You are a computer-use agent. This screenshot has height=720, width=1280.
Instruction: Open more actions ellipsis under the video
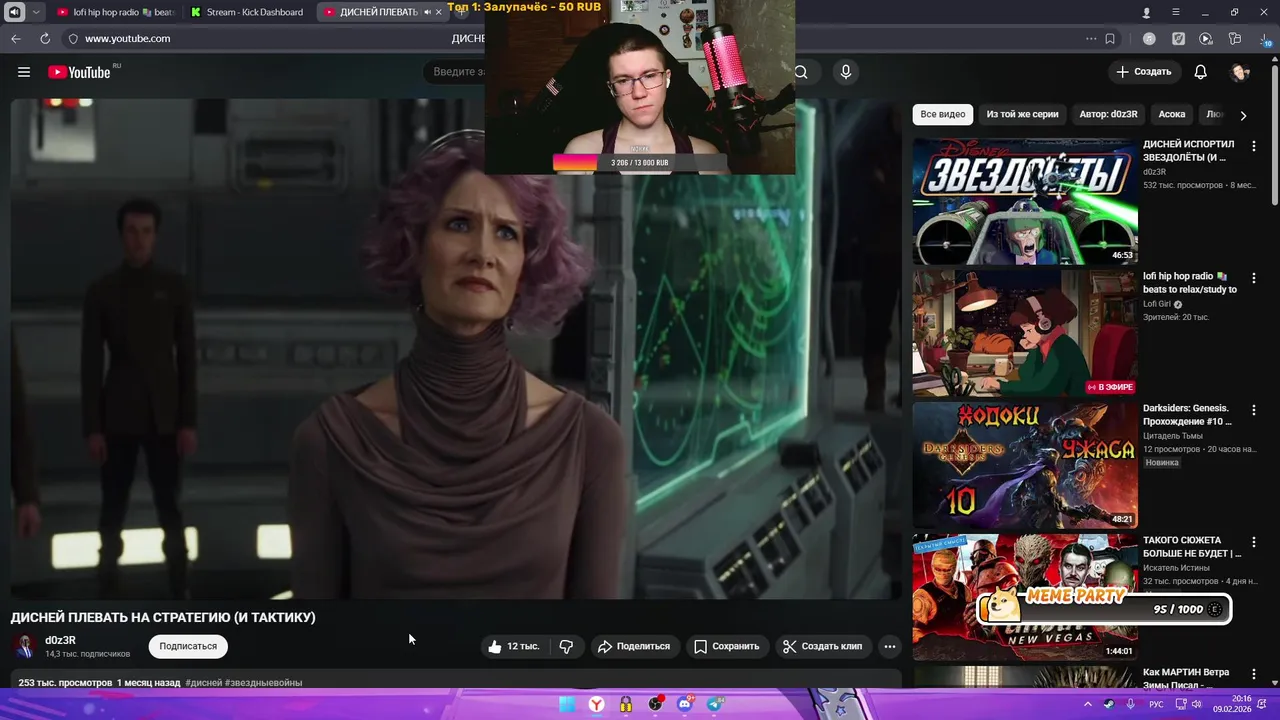pos(890,646)
